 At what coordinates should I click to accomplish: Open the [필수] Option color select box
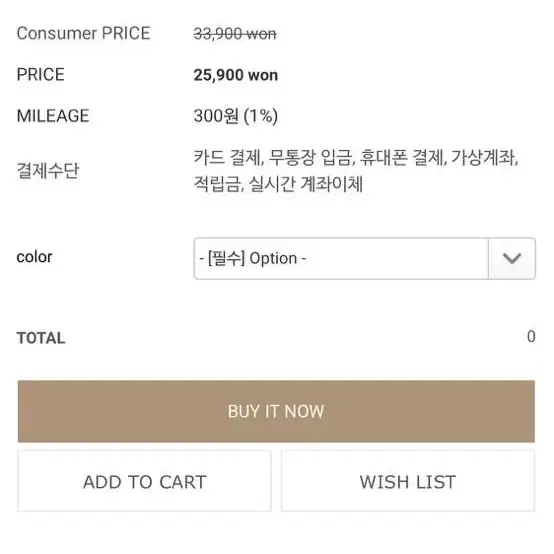point(364,258)
